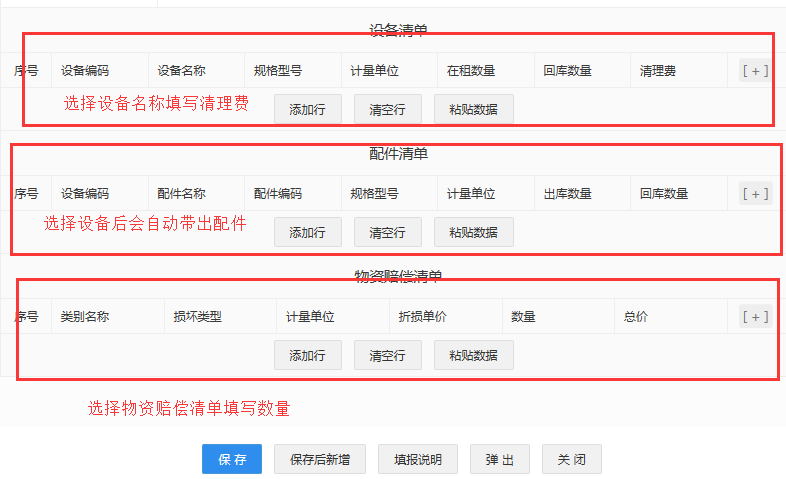Screen dimensions: 786x479
Task: Click 清空行 under 设备清单 table
Action: pyautogui.click(x=387, y=109)
